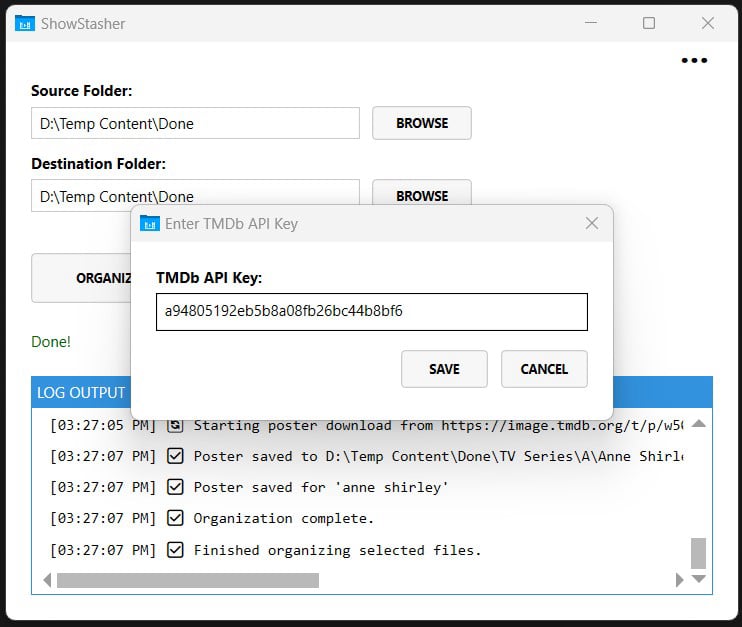Click the ShowStasher app icon in title bar
The width and height of the screenshot is (742, 627).
25,23
